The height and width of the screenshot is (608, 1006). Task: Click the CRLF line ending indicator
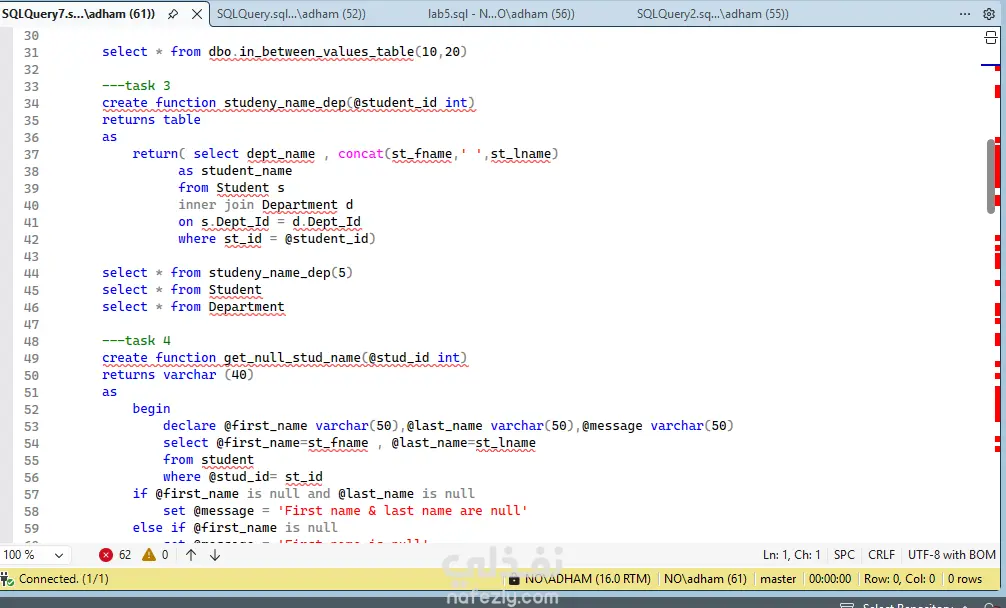coord(881,555)
